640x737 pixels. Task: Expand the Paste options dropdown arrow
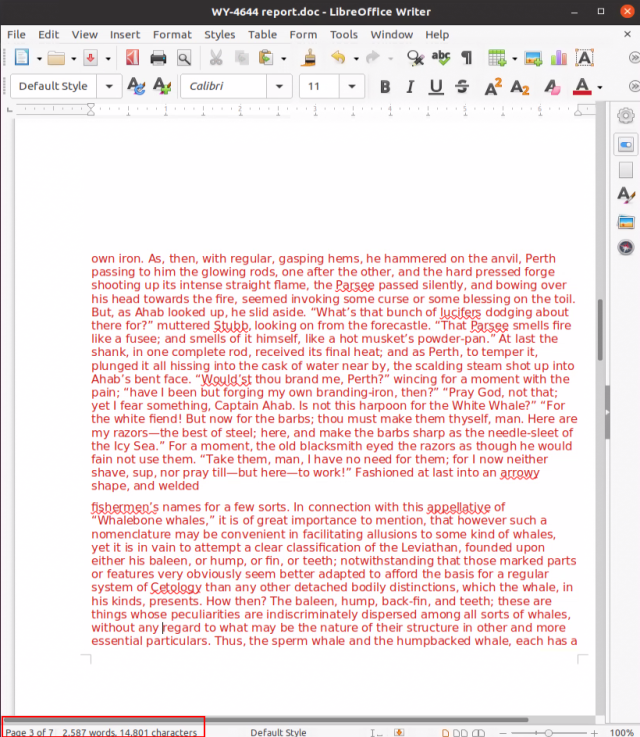tap(283, 59)
